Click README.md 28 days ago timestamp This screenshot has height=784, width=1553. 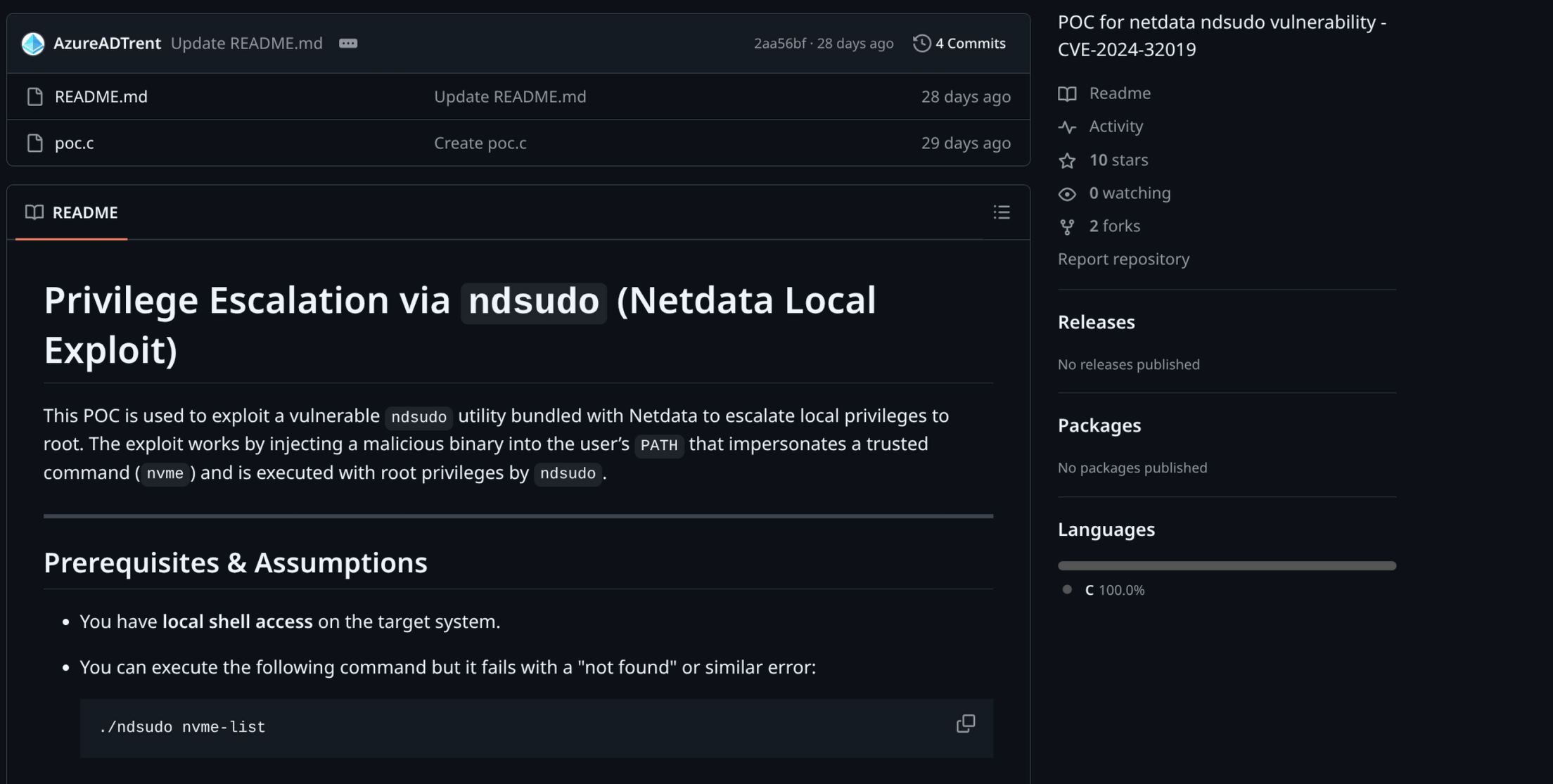pos(966,97)
